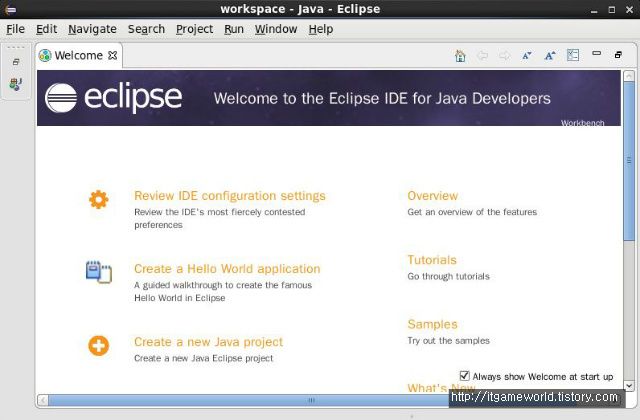Click the vertical scrollbar thumb
Viewport: 640px width, 420px height.
coord(629,161)
